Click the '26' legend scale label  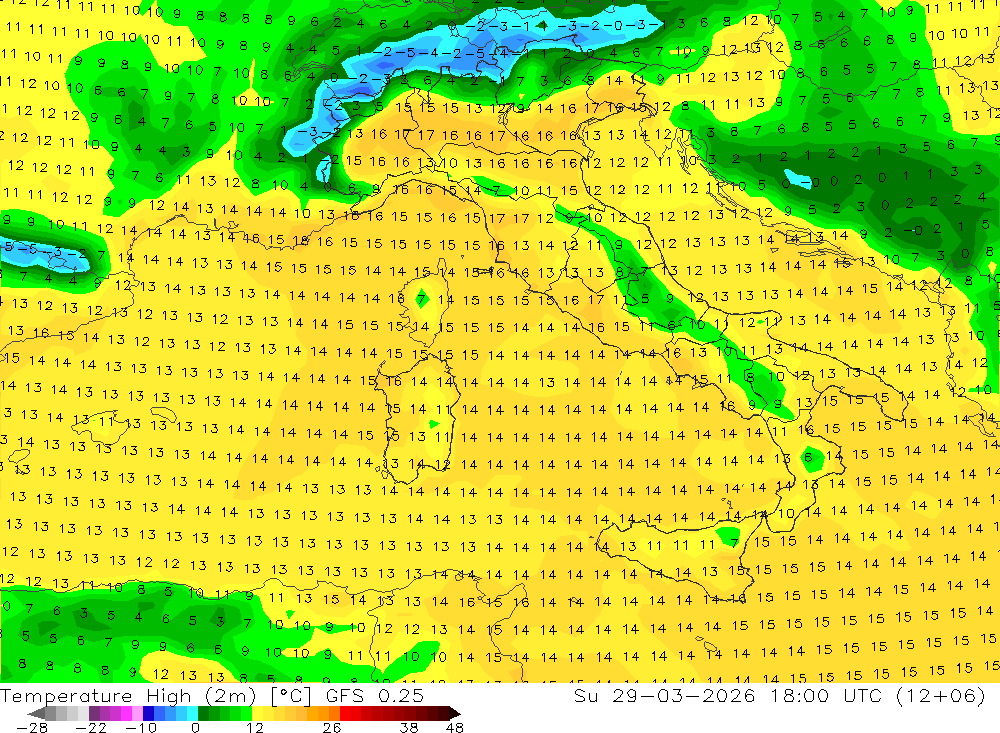click(x=332, y=728)
